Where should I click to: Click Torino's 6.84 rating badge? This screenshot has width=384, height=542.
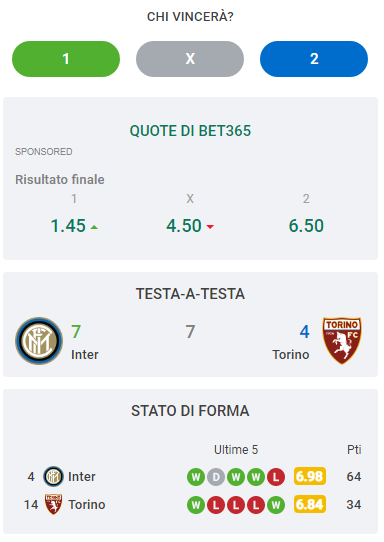pyautogui.click(x=310, y=504)
